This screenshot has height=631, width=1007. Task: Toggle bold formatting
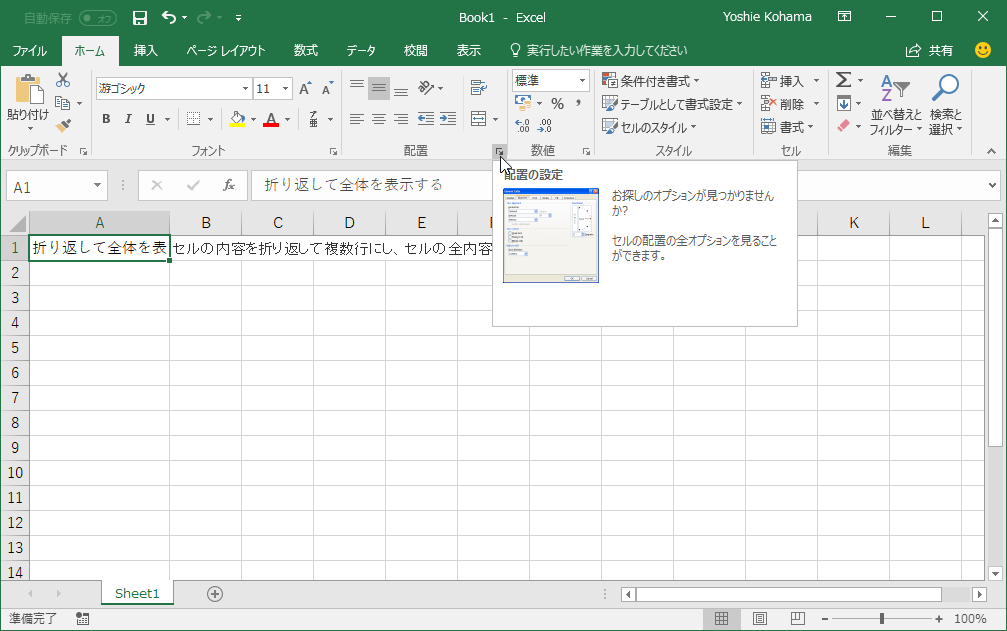(x=105, y=118)
